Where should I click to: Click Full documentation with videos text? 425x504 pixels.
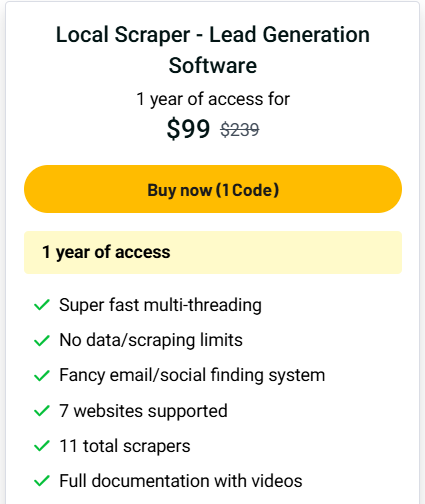coord(181,481)
